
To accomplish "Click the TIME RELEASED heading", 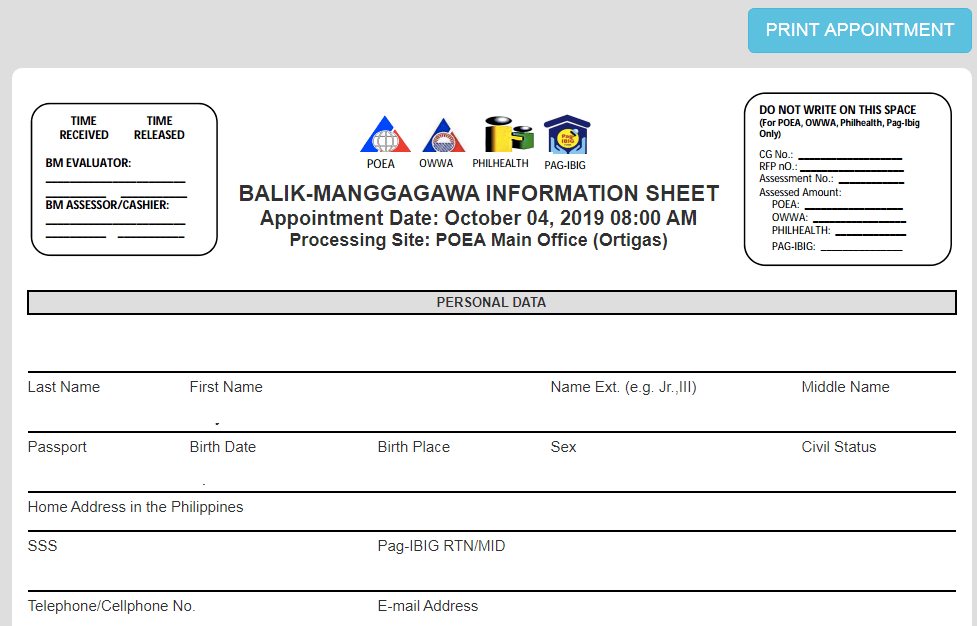I will coord(159,128).
